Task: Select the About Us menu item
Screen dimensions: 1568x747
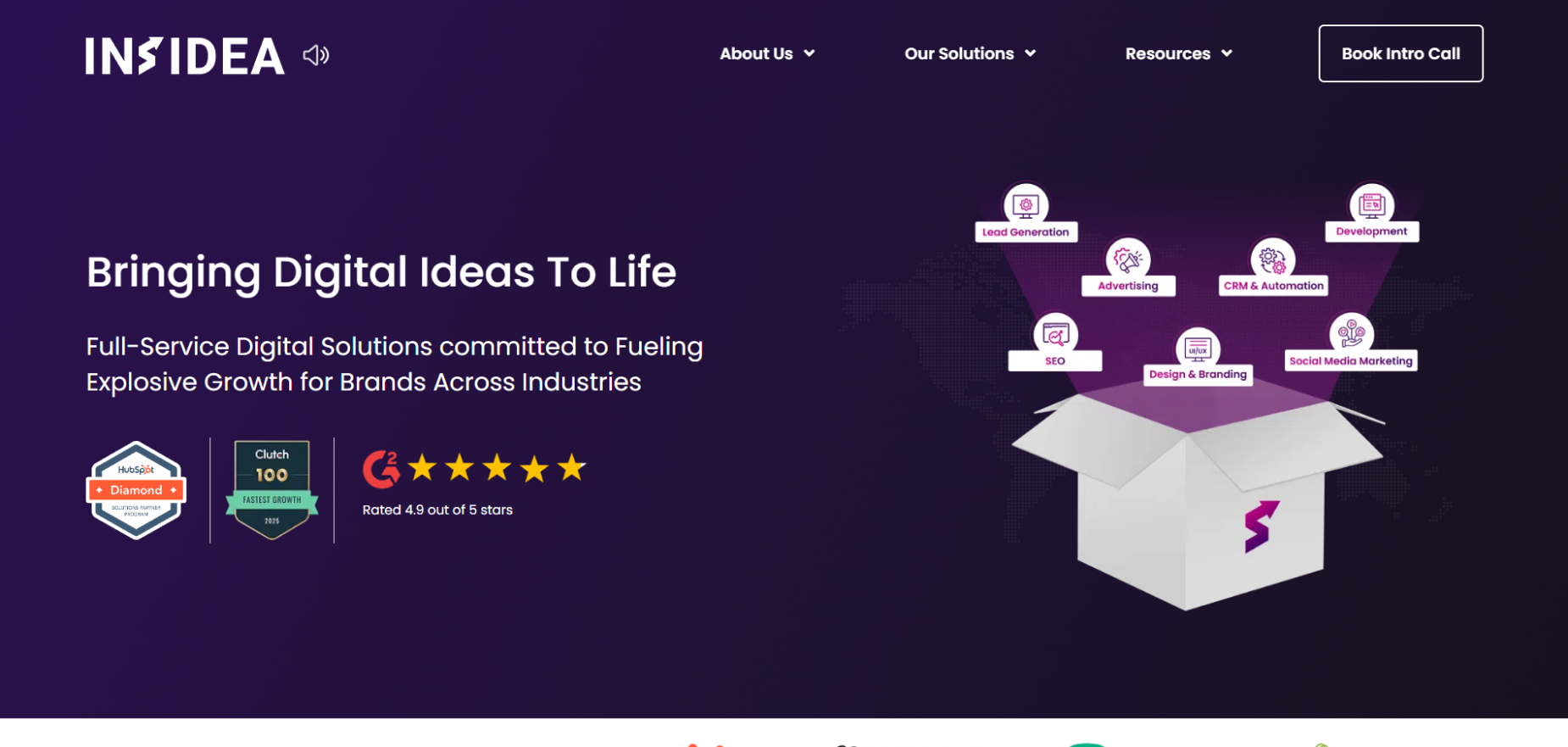Action: 755,53
